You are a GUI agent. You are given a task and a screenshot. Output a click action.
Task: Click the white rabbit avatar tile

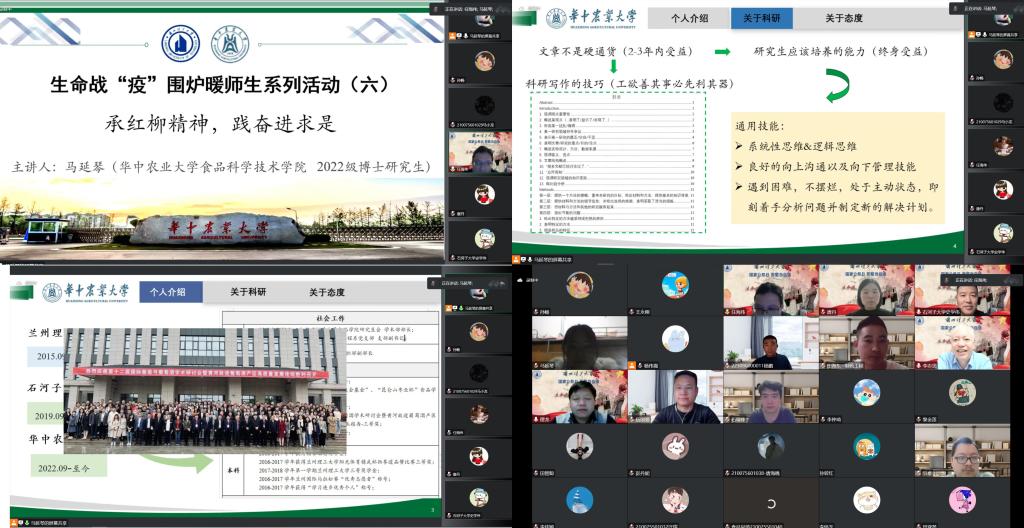tap(674, 445)
